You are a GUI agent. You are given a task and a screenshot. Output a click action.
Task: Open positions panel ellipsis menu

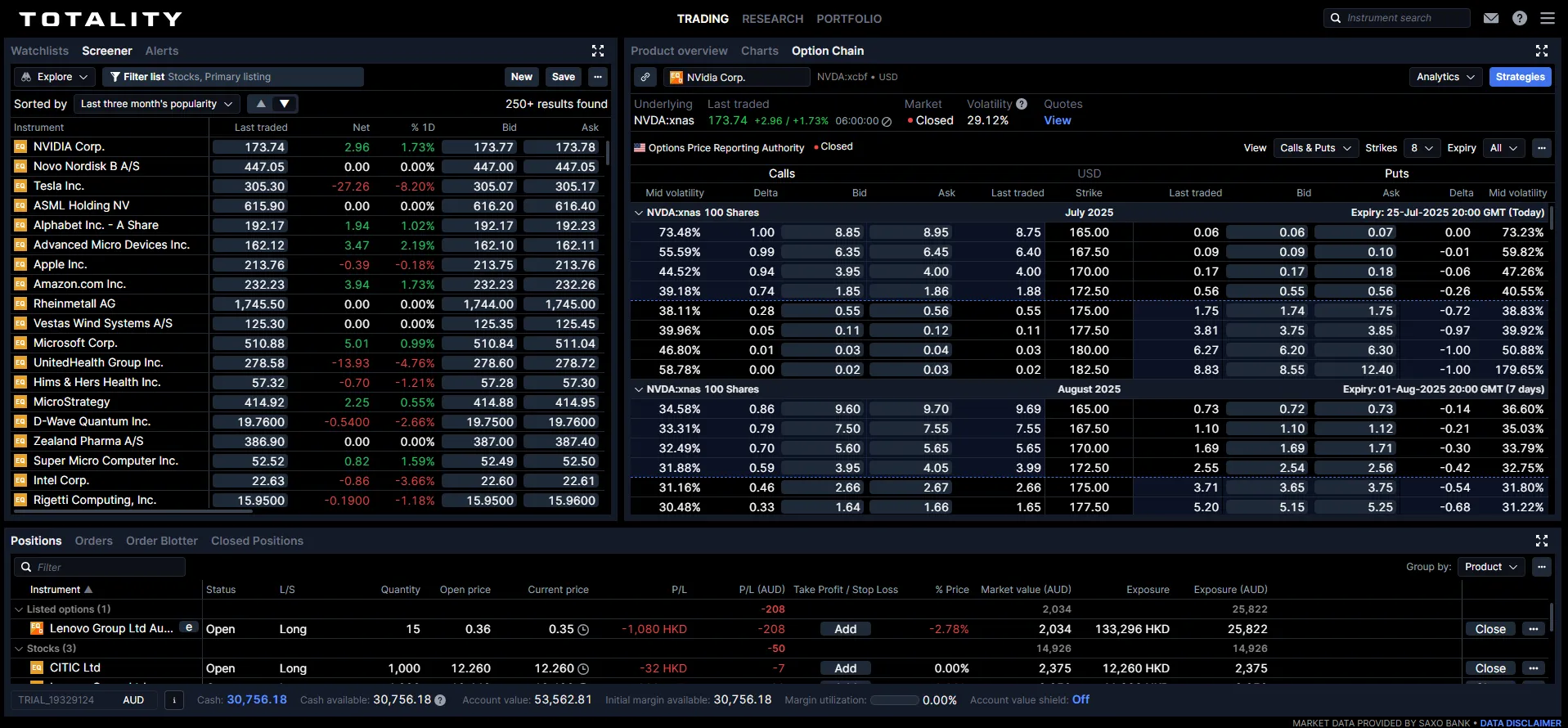[1542, 567]
